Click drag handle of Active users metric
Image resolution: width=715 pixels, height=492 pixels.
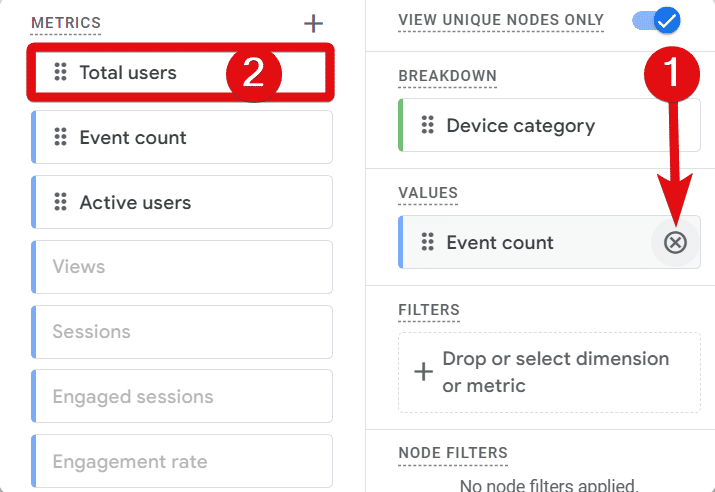point(61,202)
